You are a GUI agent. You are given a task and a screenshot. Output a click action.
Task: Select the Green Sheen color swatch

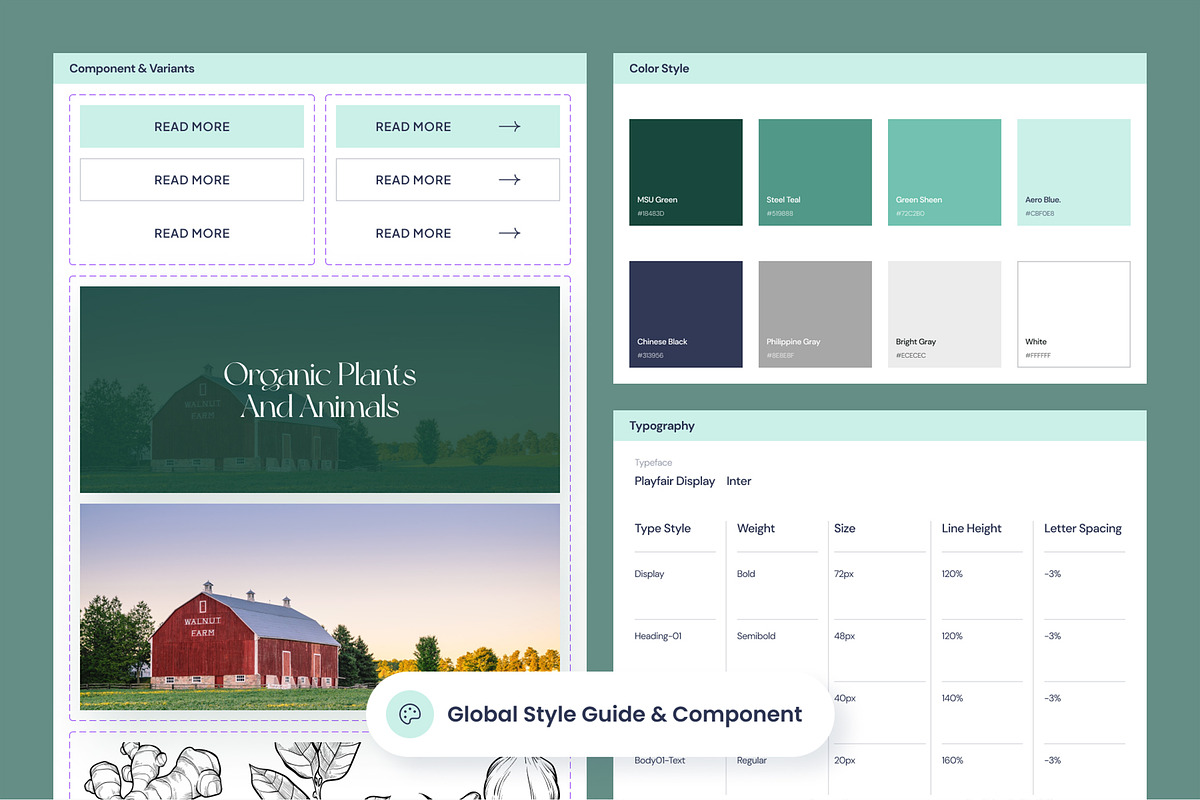[944, 172]
